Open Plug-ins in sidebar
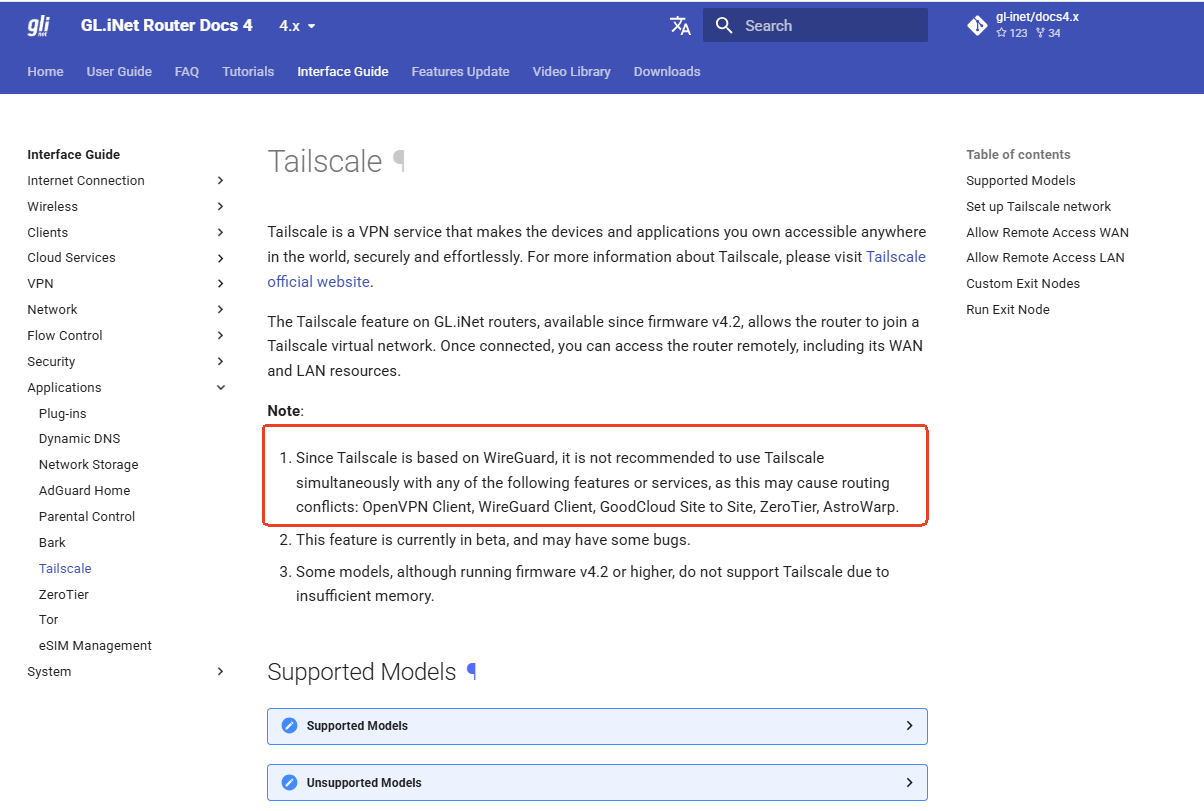 [x=63, y=414]
